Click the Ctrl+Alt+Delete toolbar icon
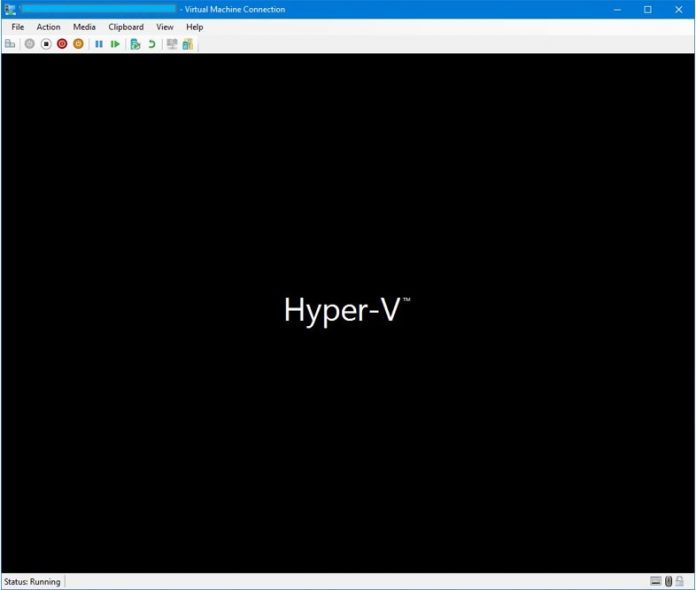The height and width of the screenshot is (590, 696). [x=10, y=44]
